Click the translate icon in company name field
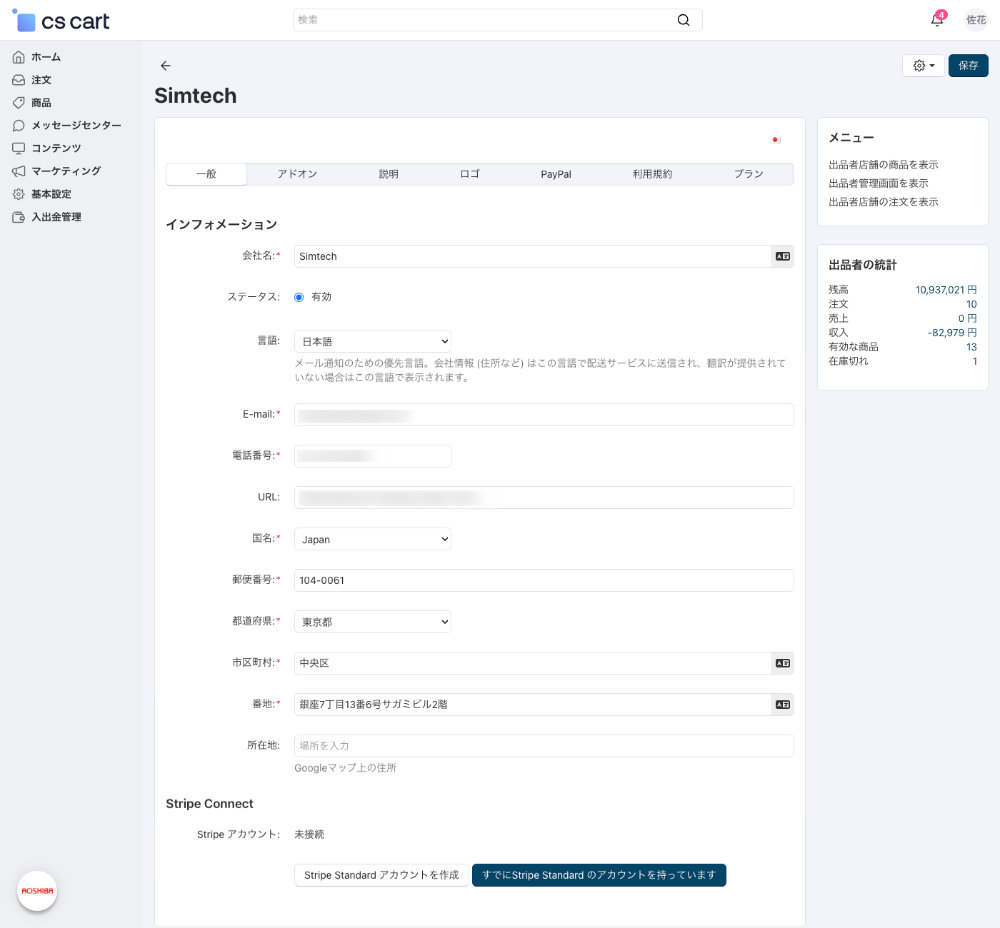The image size is (1000, 928). (782, 257)
